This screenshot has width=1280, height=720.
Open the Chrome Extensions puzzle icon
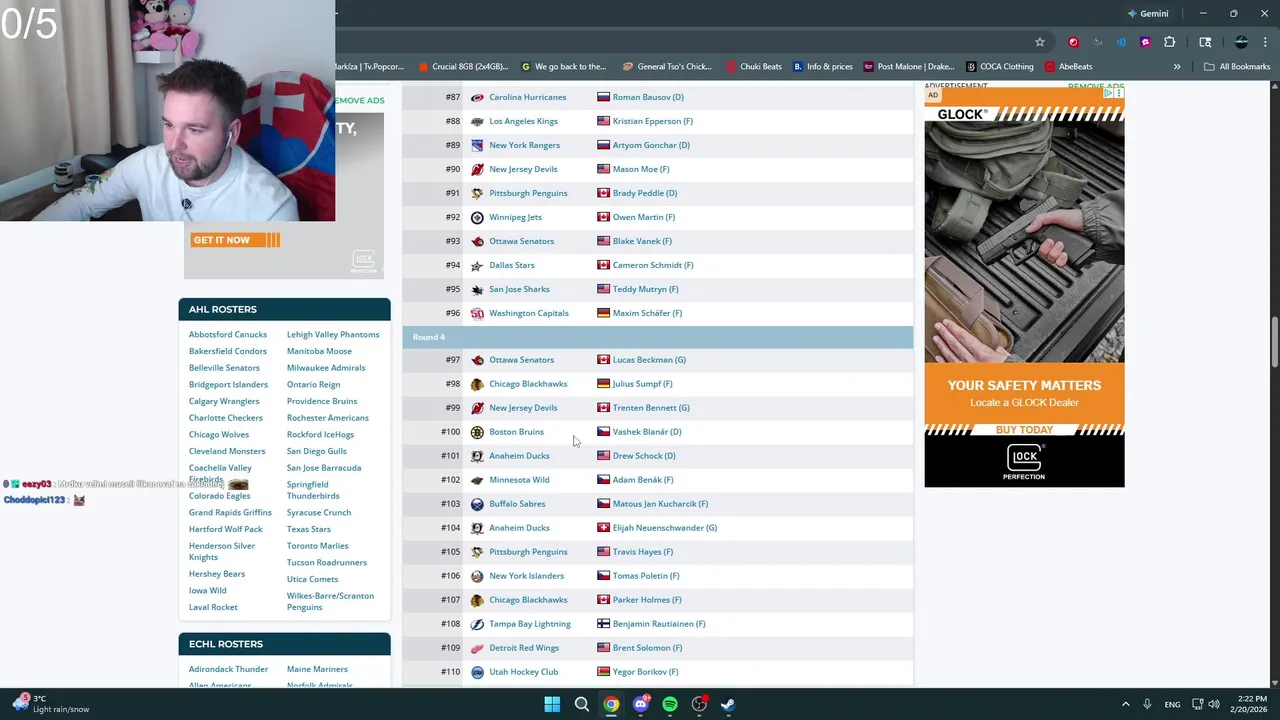pyautogui.click(x=1169, y=42)
